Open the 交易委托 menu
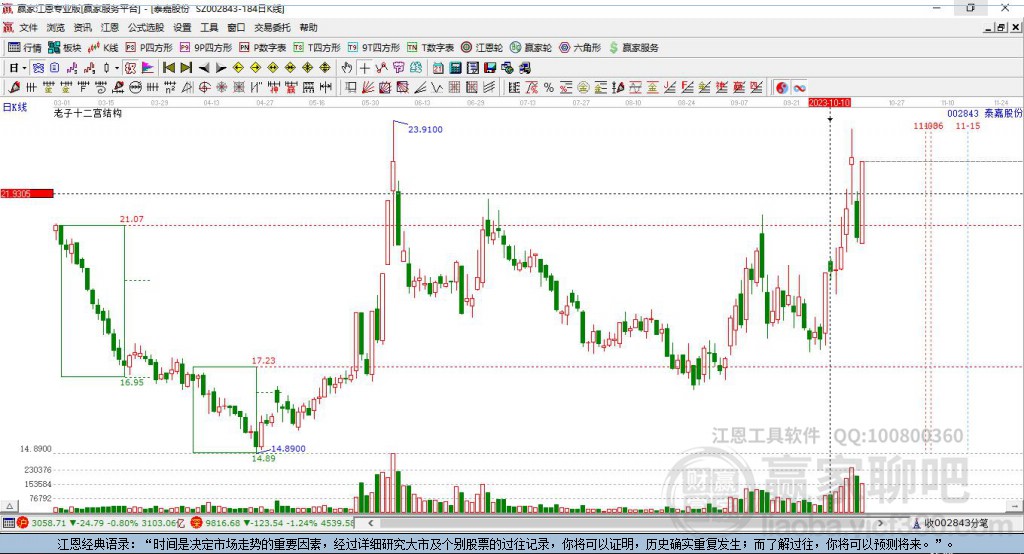The height and width of the screenshot is (554, 1024). tap(272, 27)
